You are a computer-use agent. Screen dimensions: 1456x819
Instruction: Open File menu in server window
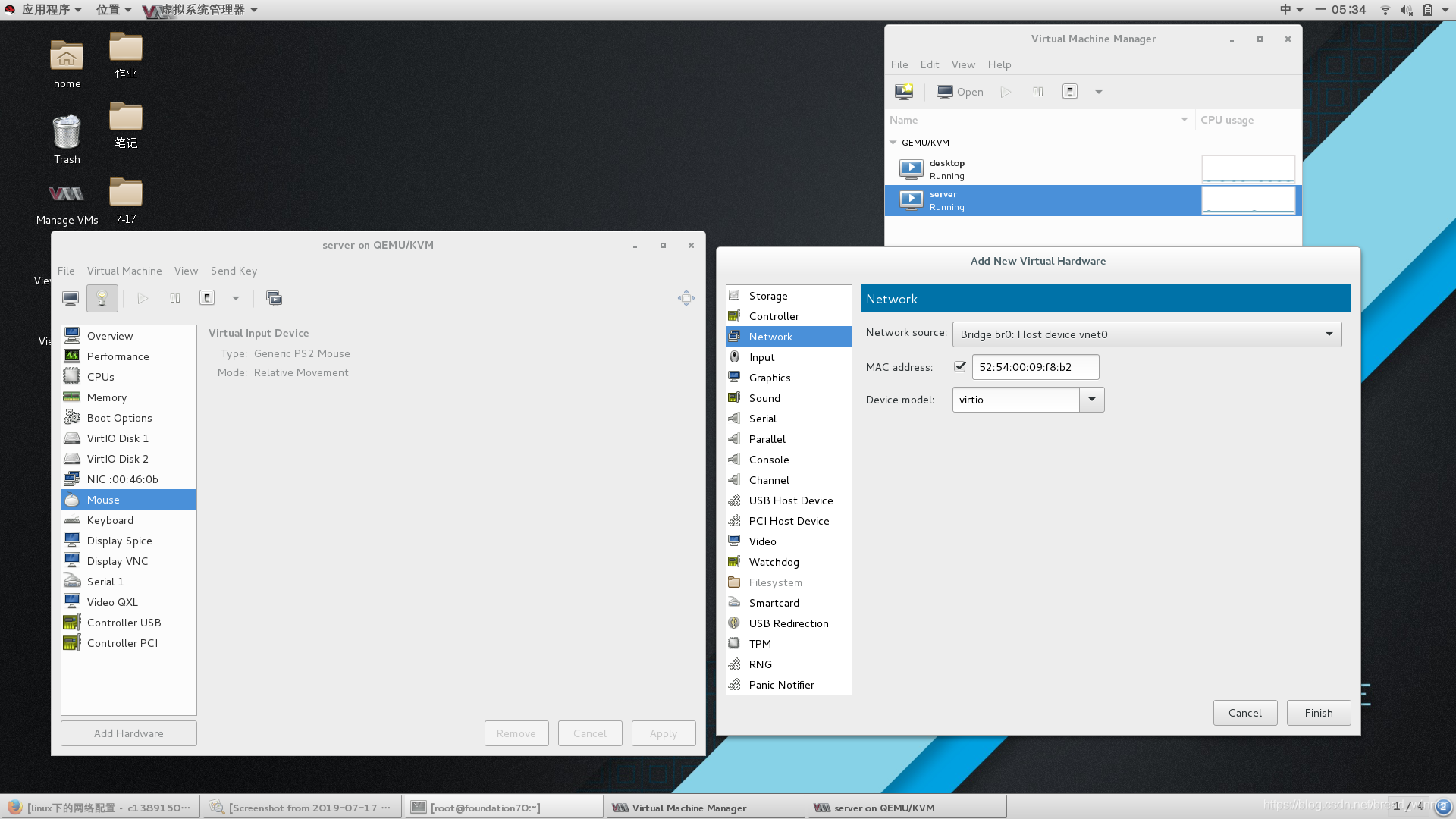coord(66,271)
